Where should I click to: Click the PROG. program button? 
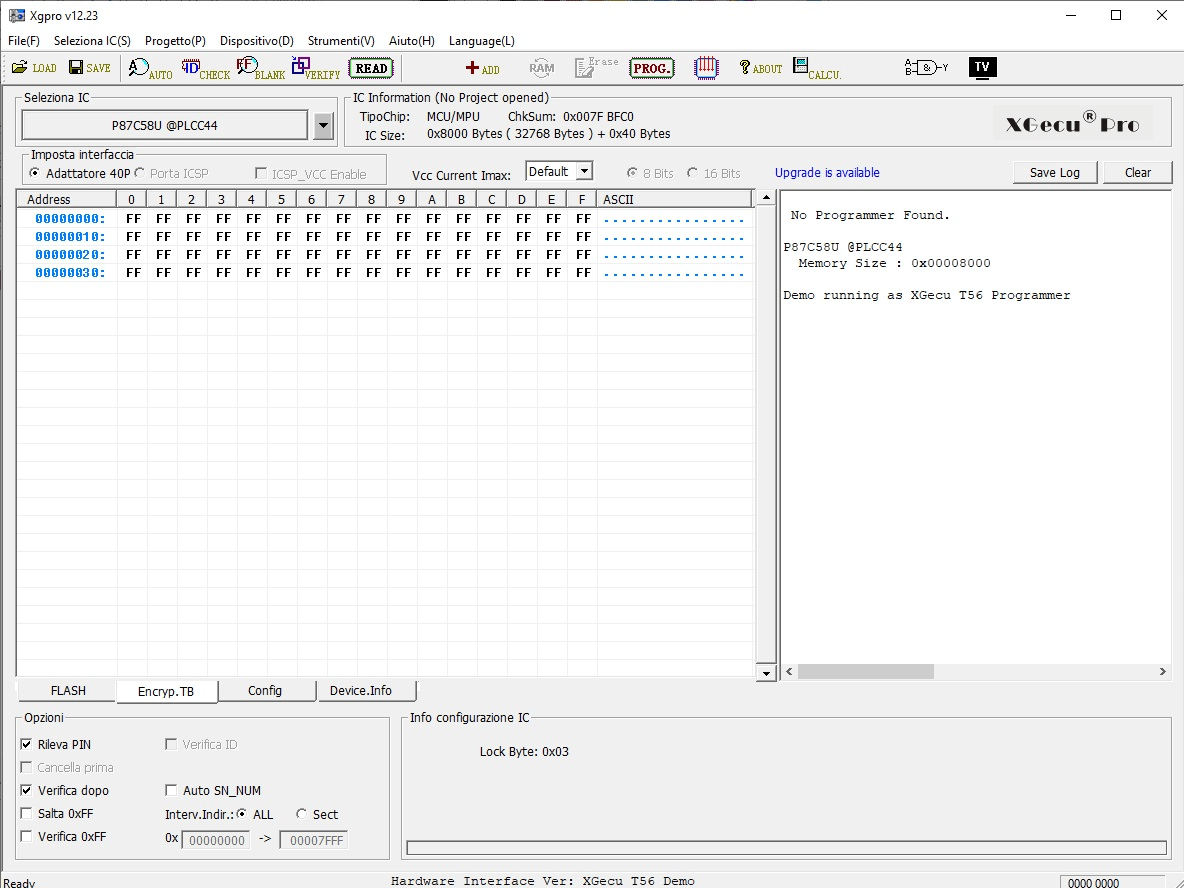652,69
